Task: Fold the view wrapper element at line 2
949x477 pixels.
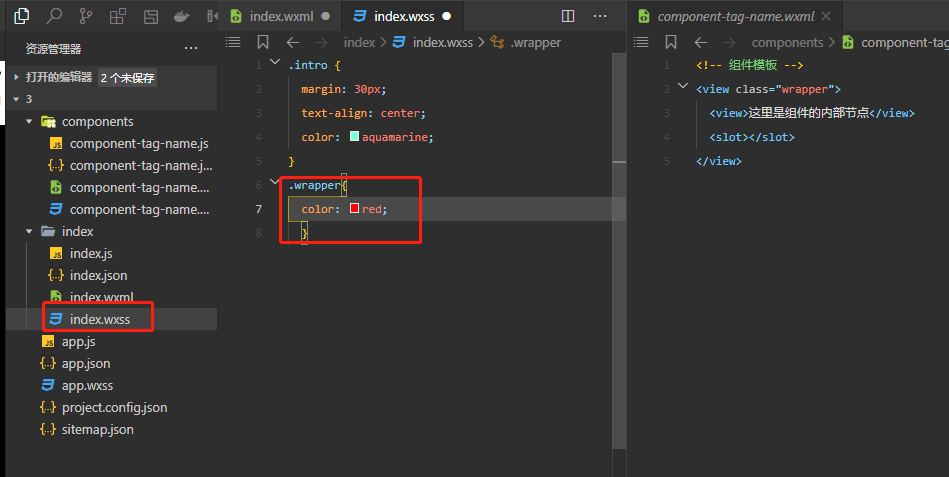Action: (x=683, y=86)
